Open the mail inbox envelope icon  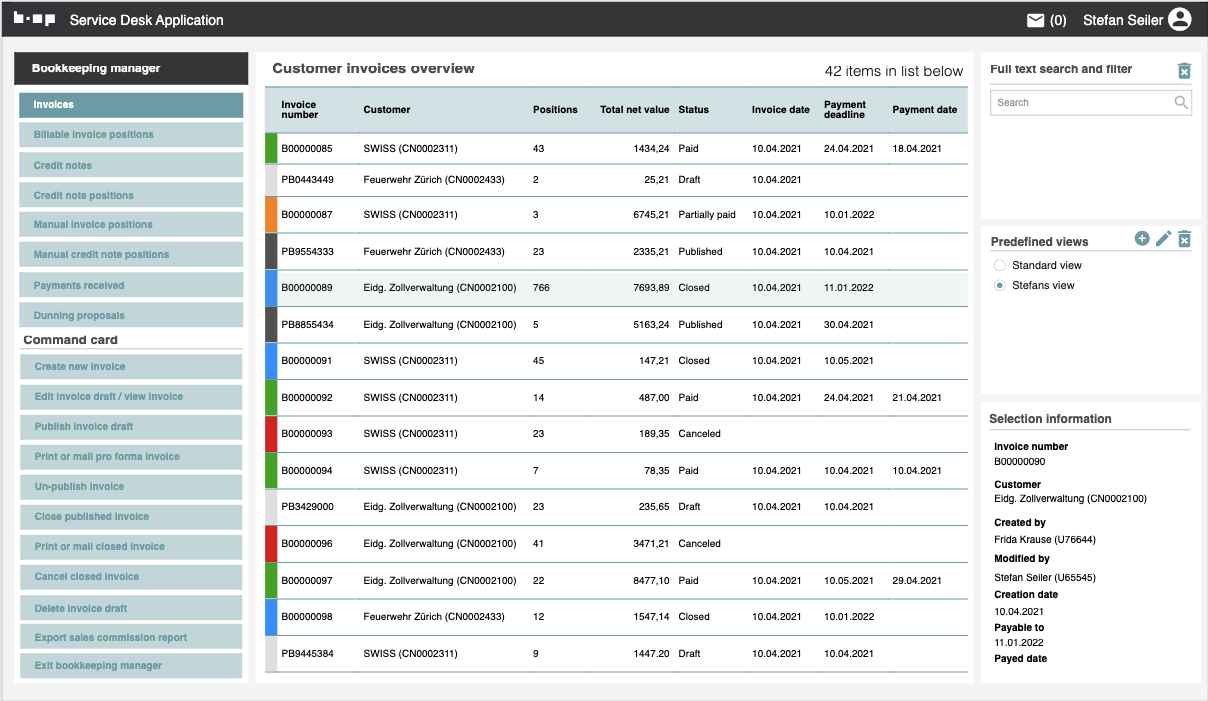pyautogui.click(x=1036, y=20)
